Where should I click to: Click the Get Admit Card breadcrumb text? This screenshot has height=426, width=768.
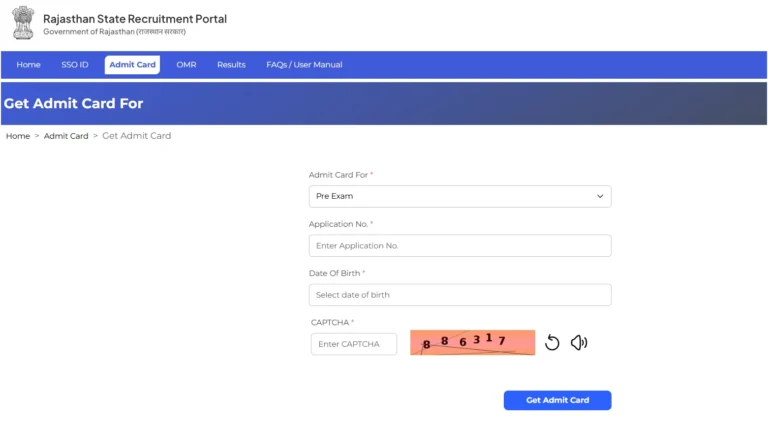coord(137,136)
